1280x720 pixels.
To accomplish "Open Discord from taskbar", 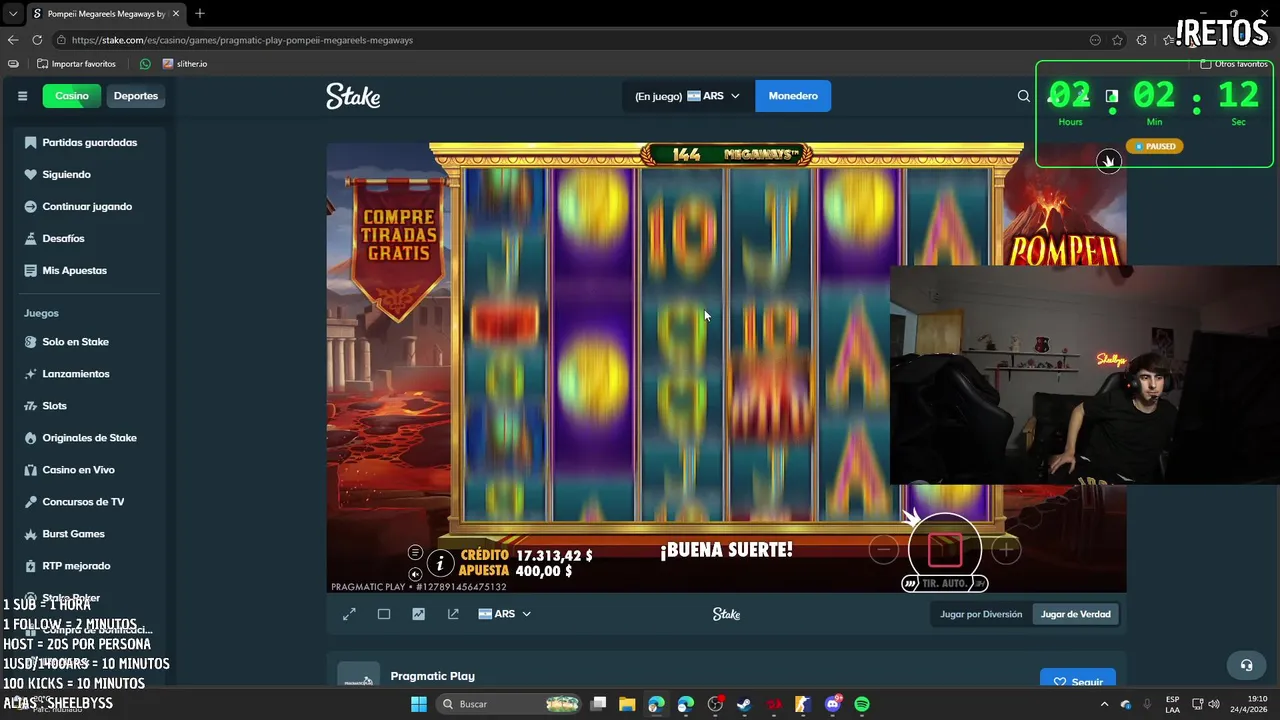I will [x=833, y=704].
